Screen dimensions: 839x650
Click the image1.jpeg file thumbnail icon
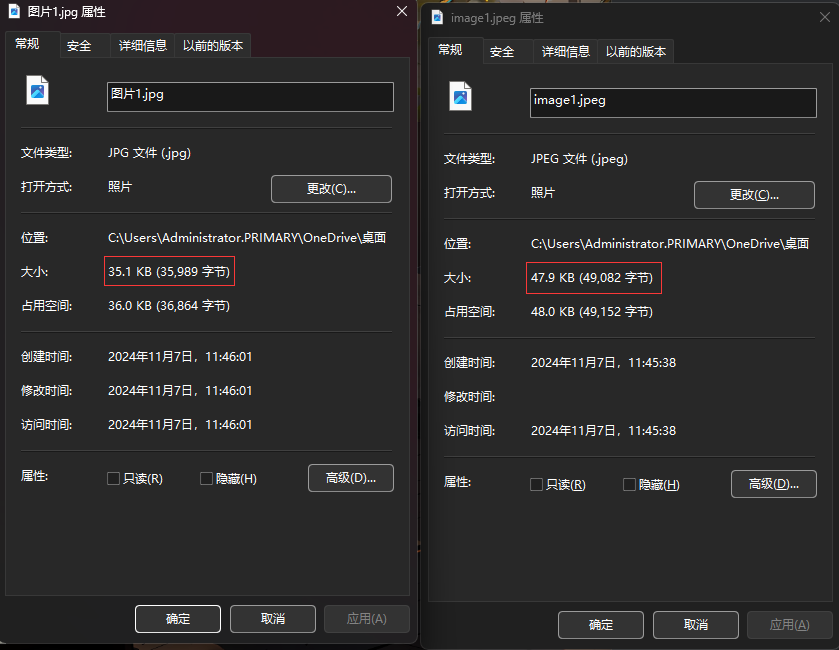(x=460, y=96)
